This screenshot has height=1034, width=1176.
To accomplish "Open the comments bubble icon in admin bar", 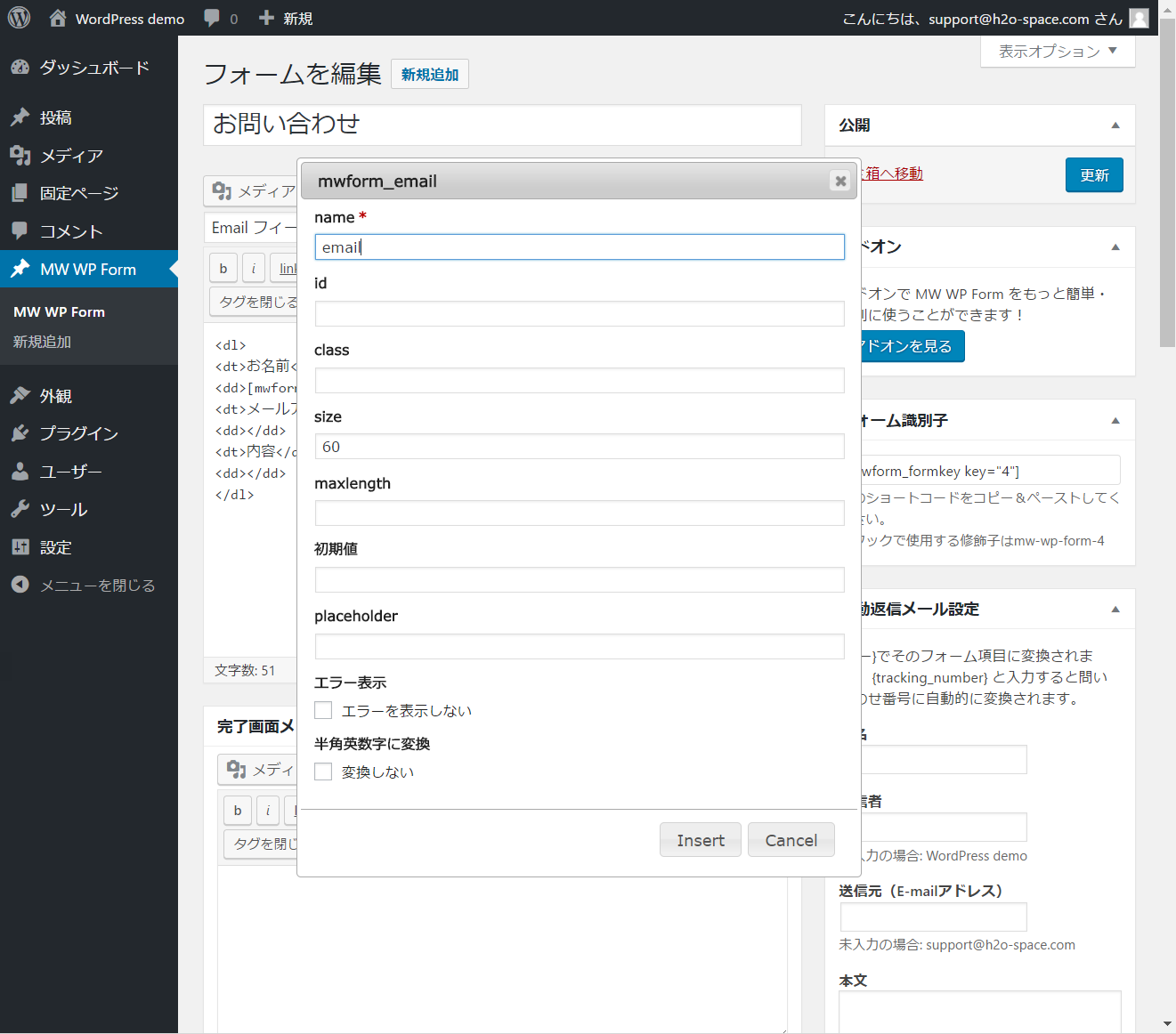I will coord(212,18).
